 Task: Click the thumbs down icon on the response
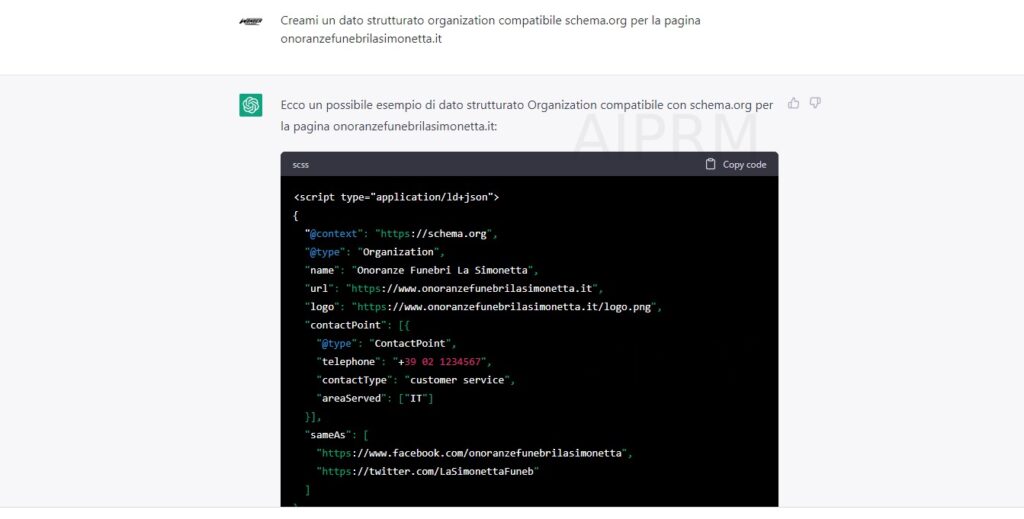(x=815, y=103)
